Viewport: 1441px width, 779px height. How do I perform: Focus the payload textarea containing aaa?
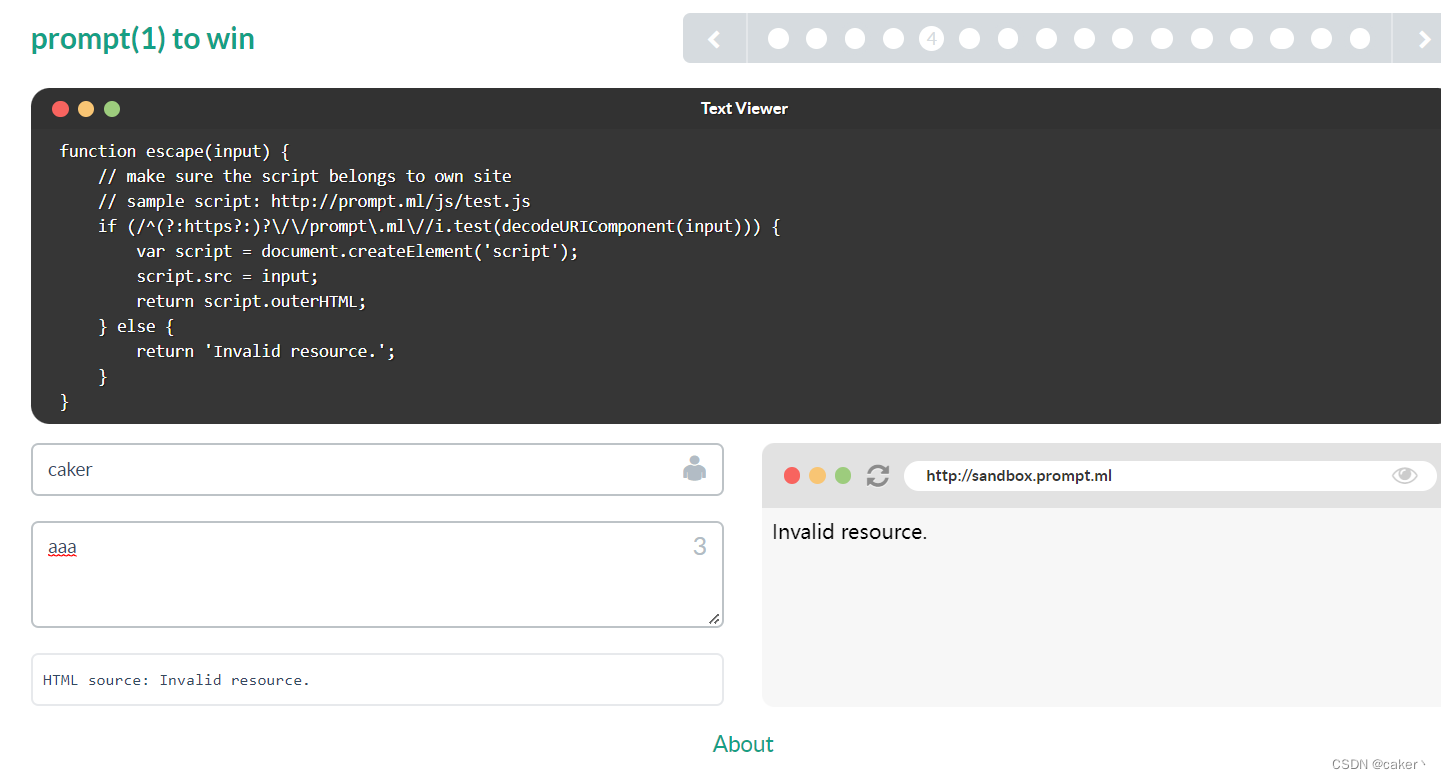click(x=377, y=574)
